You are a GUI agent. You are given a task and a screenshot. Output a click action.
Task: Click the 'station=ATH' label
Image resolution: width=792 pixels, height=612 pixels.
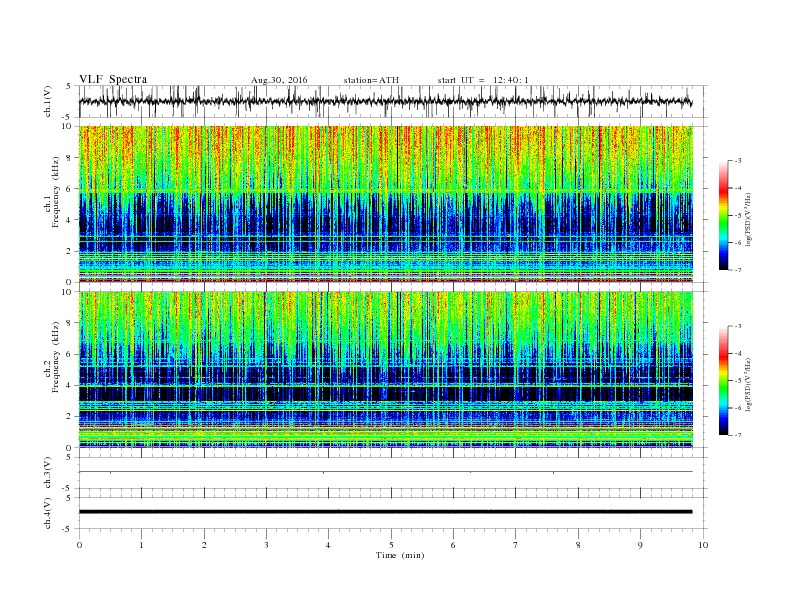371,80
